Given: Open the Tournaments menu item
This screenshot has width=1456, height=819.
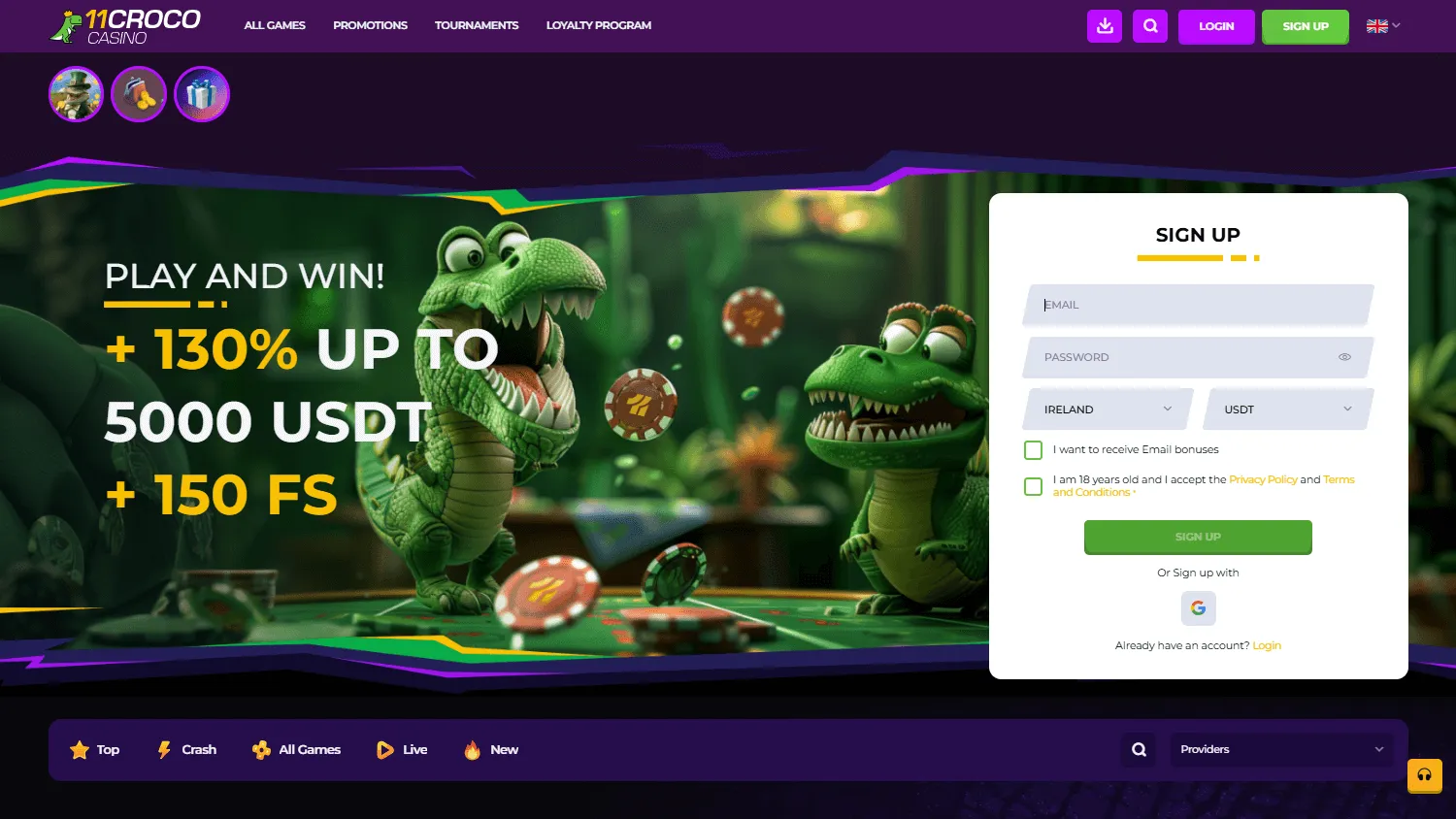Looking at the screenshot, I should (x=477, y=25).
